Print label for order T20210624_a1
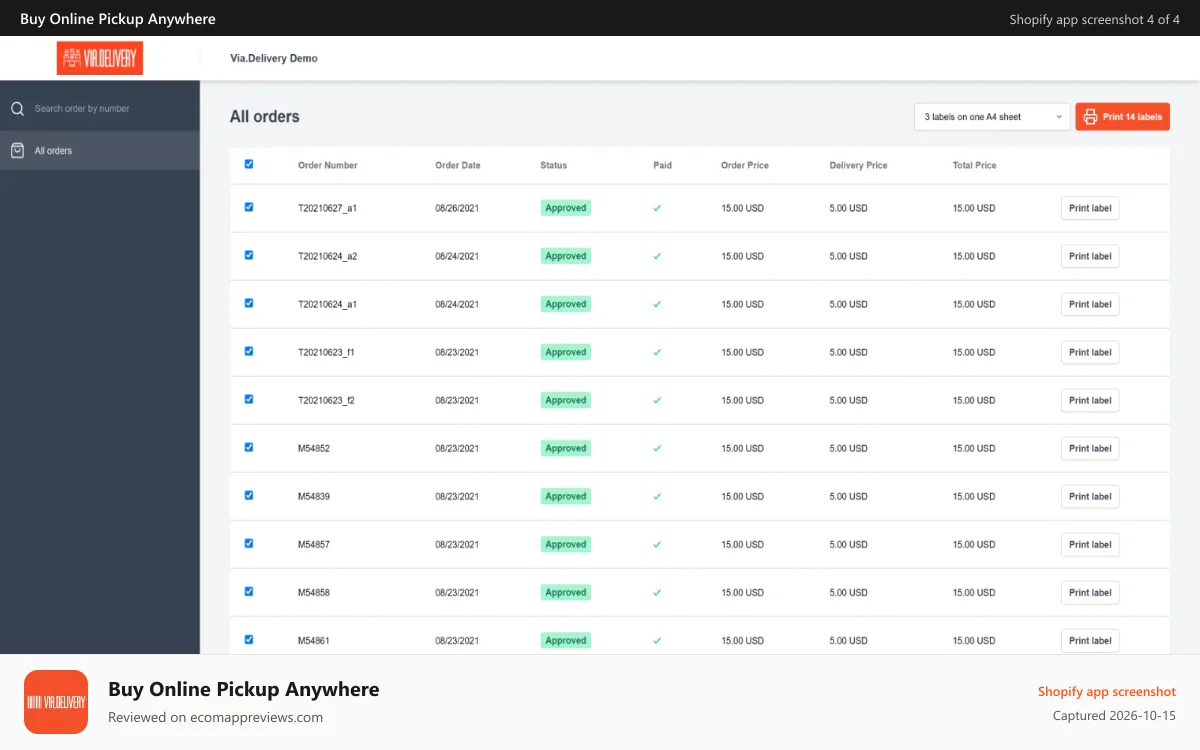This screenshot has width=1200, height=750. [x=1090, y=304]
